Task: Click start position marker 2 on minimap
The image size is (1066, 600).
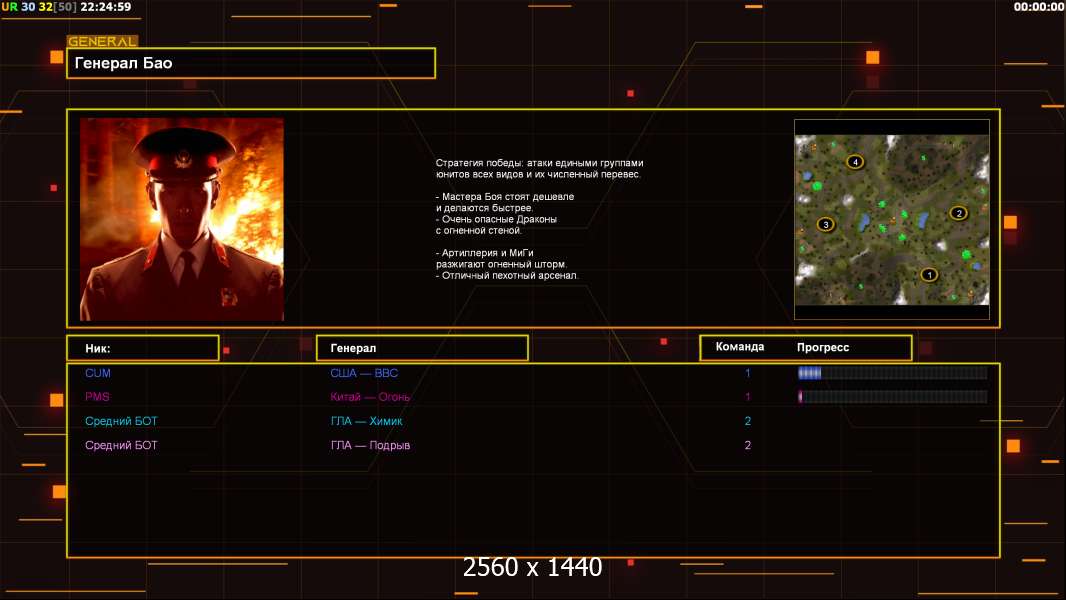Action: [959, 213]
